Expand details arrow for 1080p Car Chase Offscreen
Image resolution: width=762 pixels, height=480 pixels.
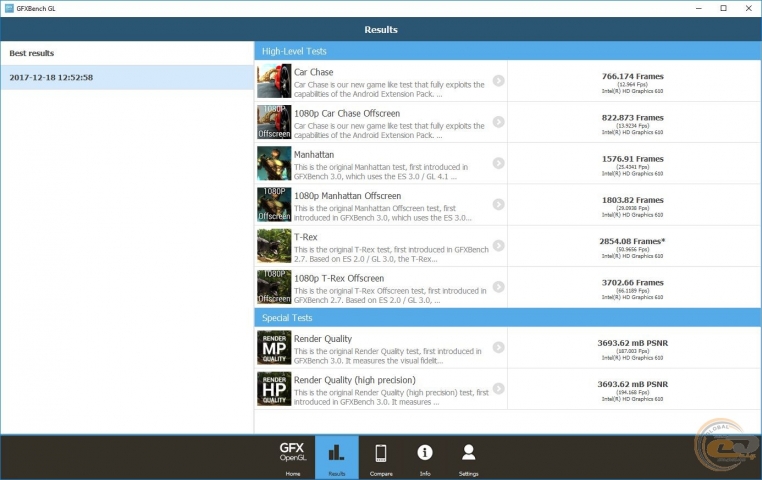point(498,122)
